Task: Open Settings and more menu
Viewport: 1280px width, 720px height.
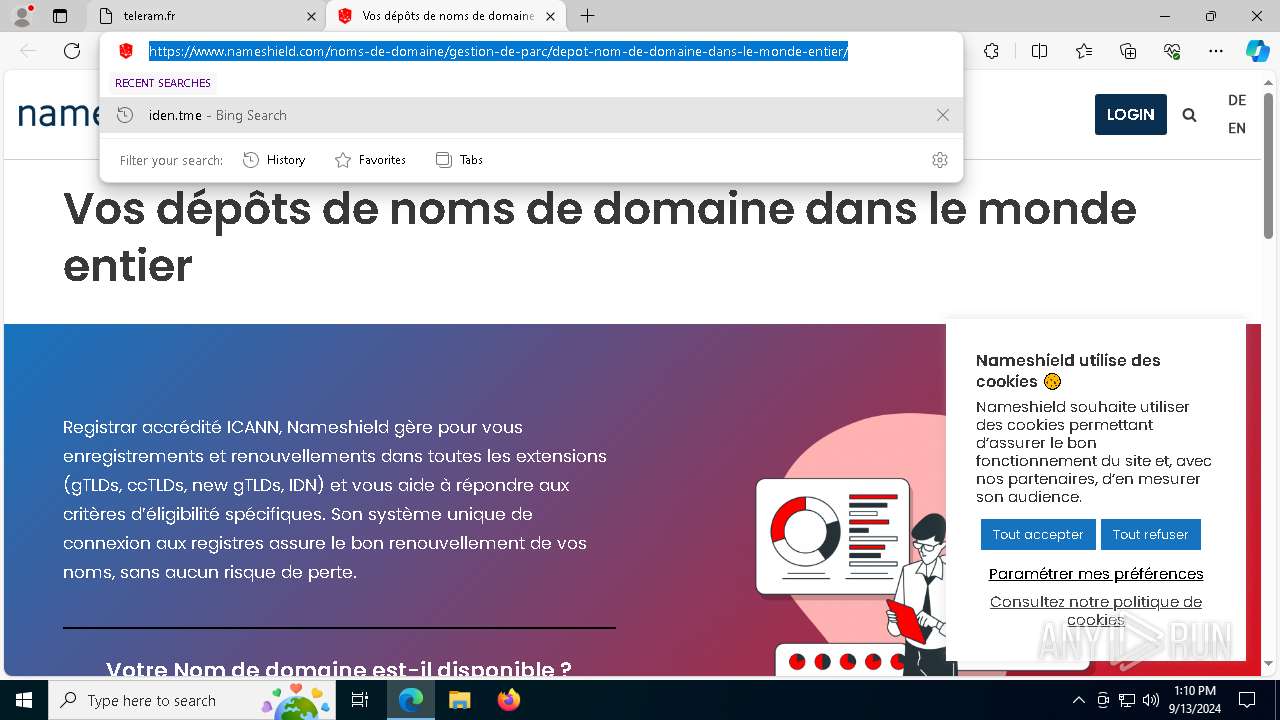Action: pos(1216,51)
